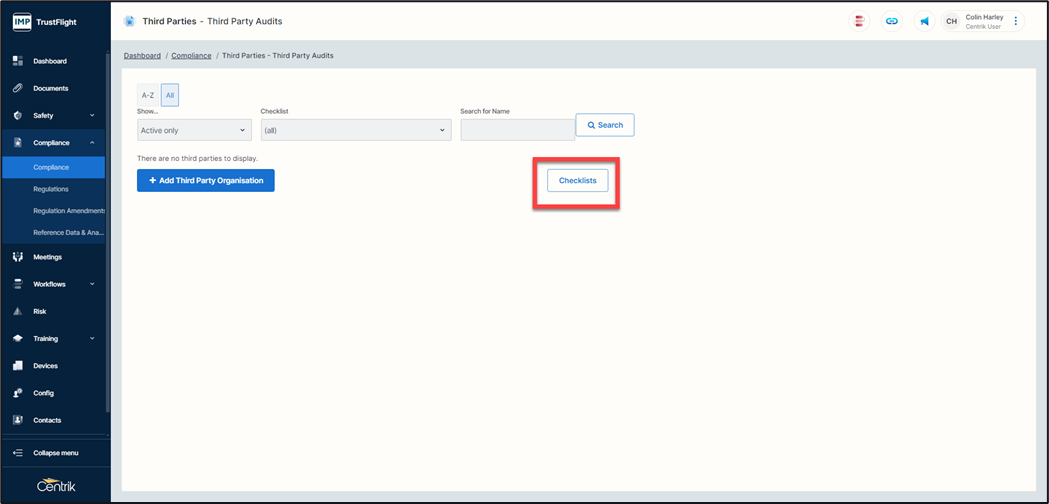
Task: Open Devices from the sidebar
Action: (45, 366)
